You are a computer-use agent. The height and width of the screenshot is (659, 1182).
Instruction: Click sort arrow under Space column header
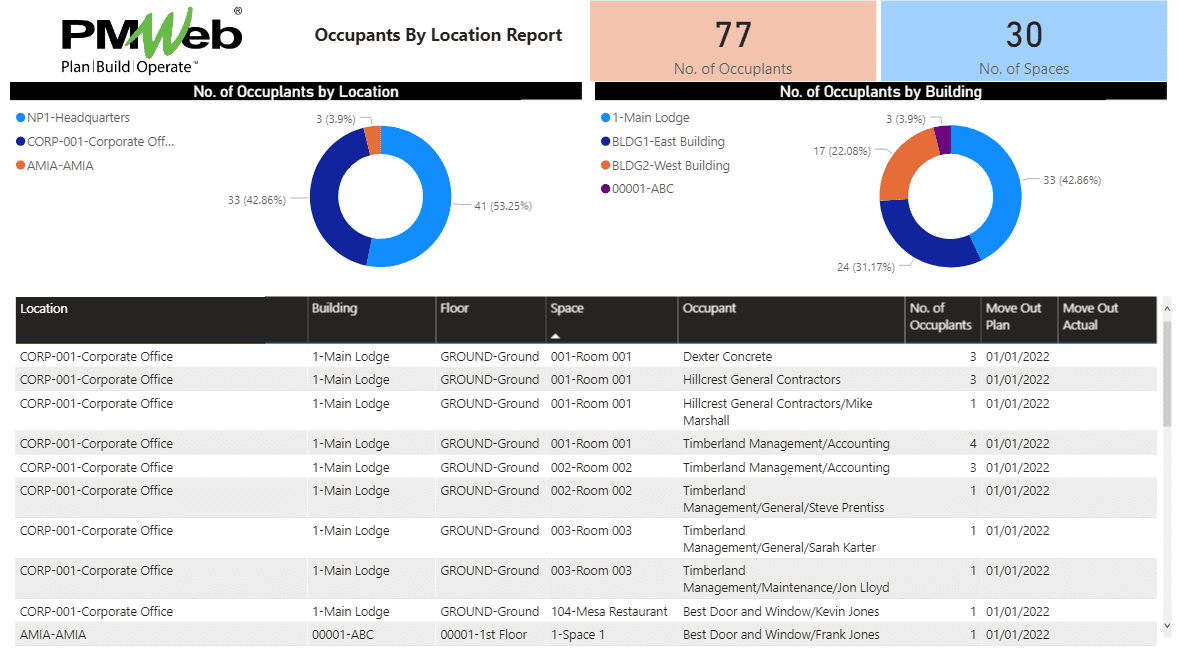point(555,336)
